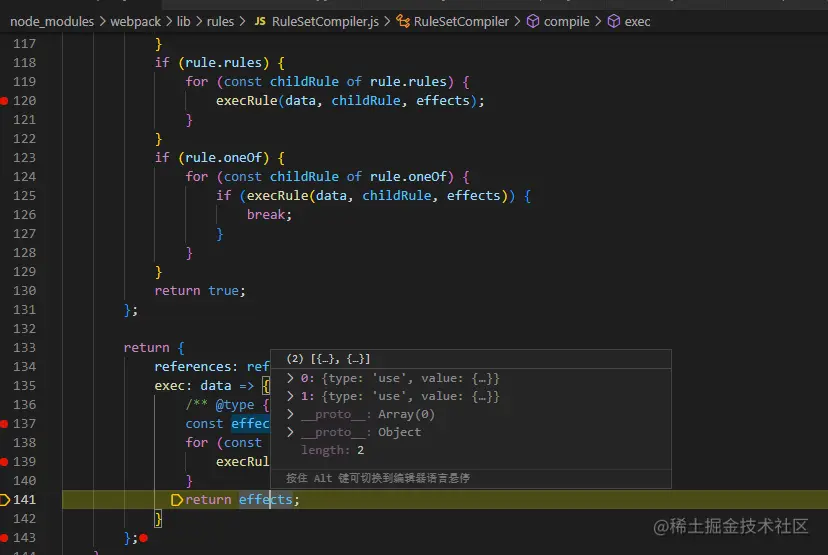Viewport: 828px width, 555px height.
Task: Expand array item 0 in the debug hover
Action: [290, 378]
